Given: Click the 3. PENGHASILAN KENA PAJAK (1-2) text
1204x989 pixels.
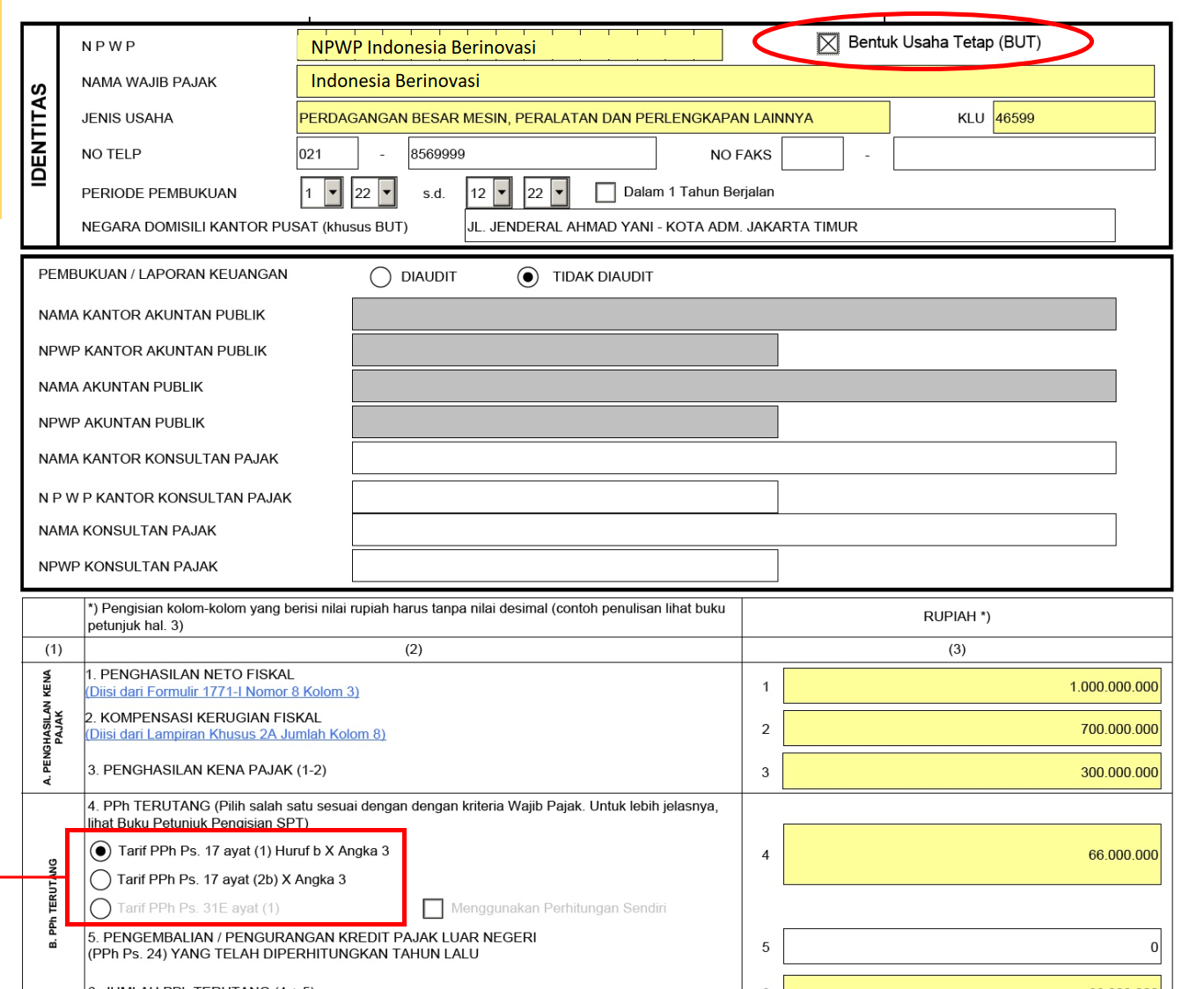Looking at the screenshot, I should pos(207,770).
